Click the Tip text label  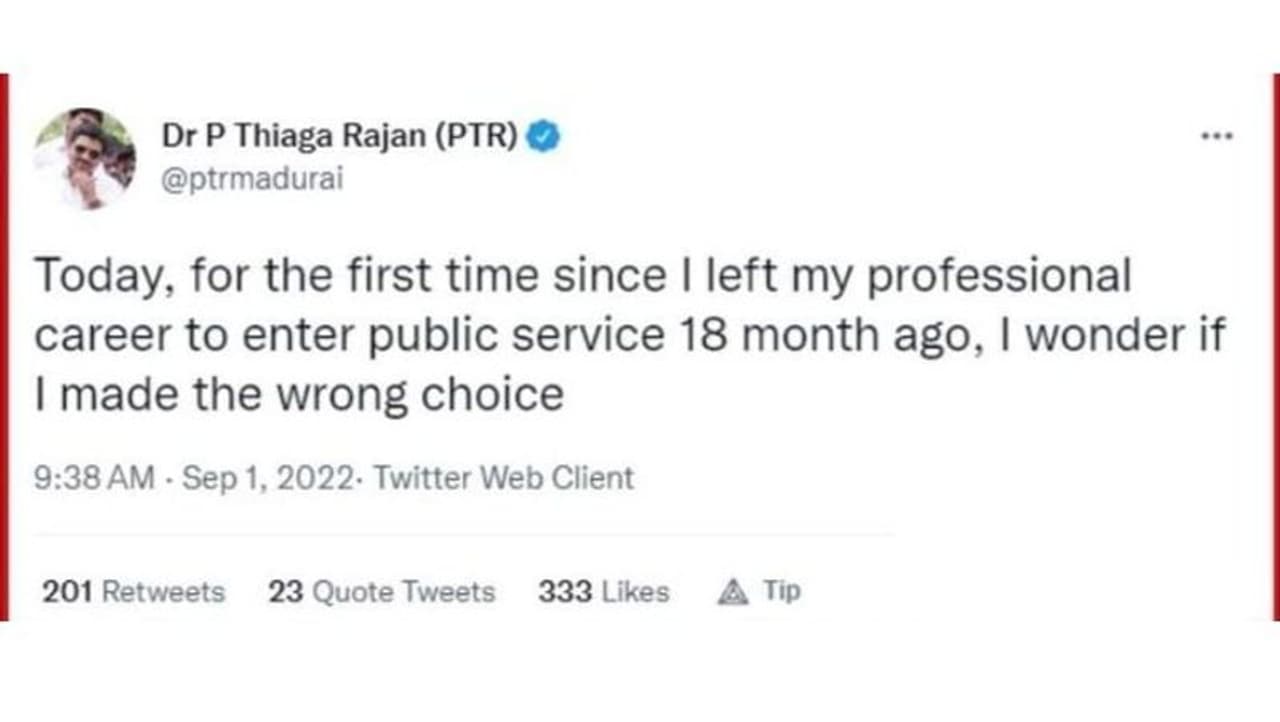[x=782, y=591]
